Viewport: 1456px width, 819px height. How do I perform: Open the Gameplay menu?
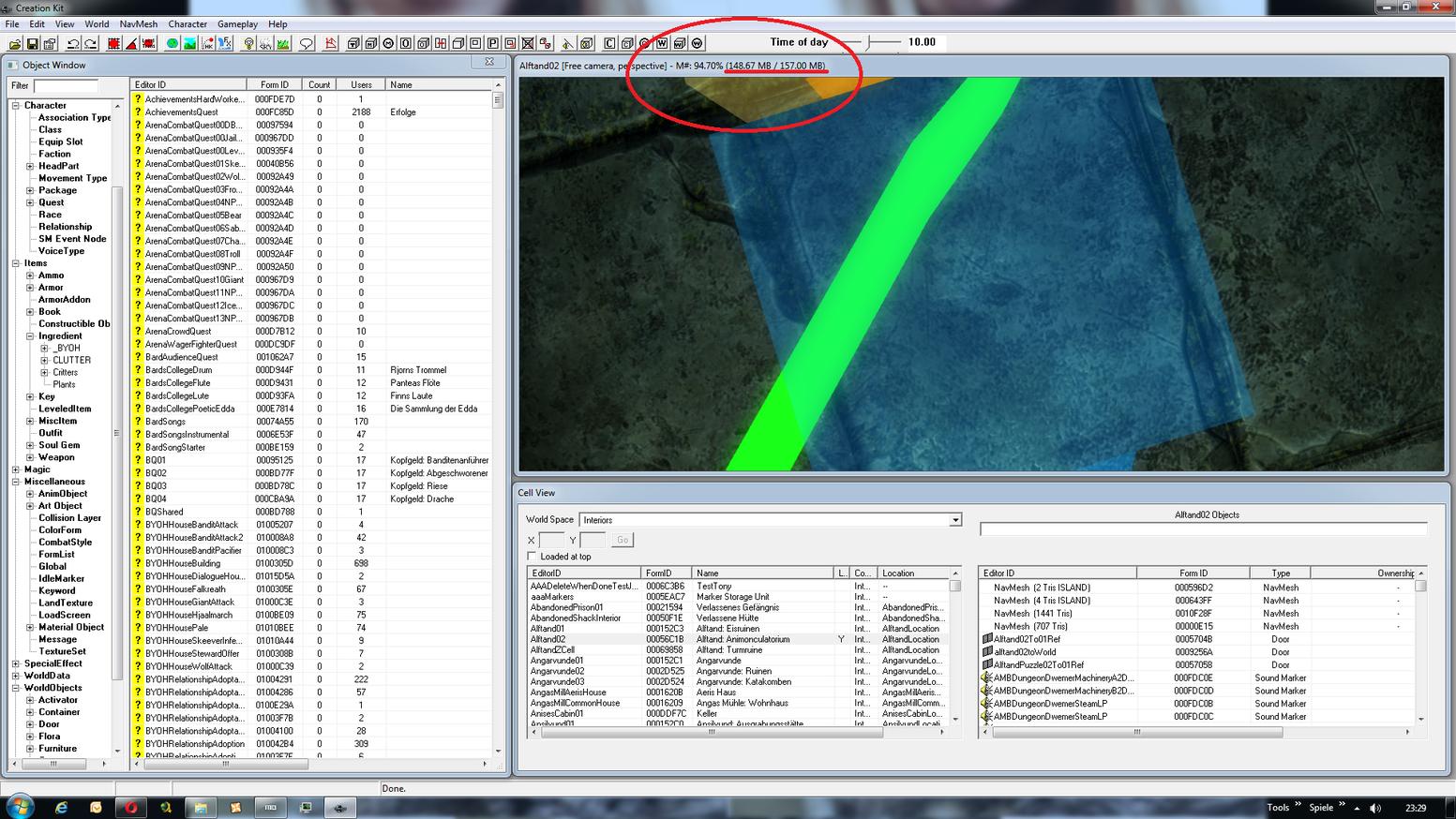pos(237,24)
